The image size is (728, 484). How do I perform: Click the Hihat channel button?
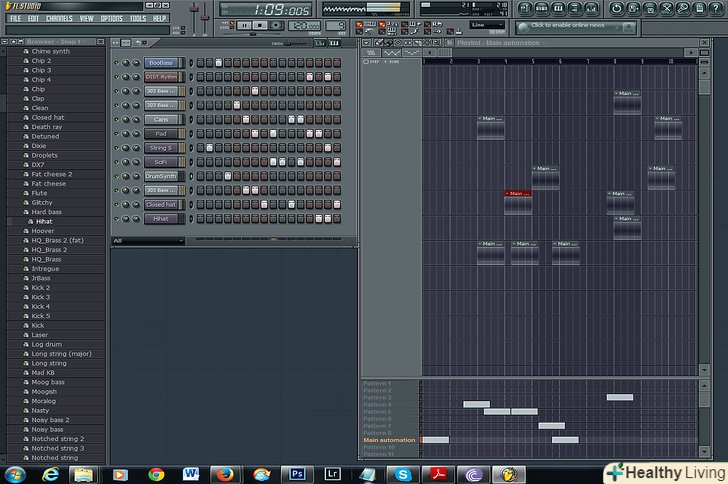(x=161, y=219)
